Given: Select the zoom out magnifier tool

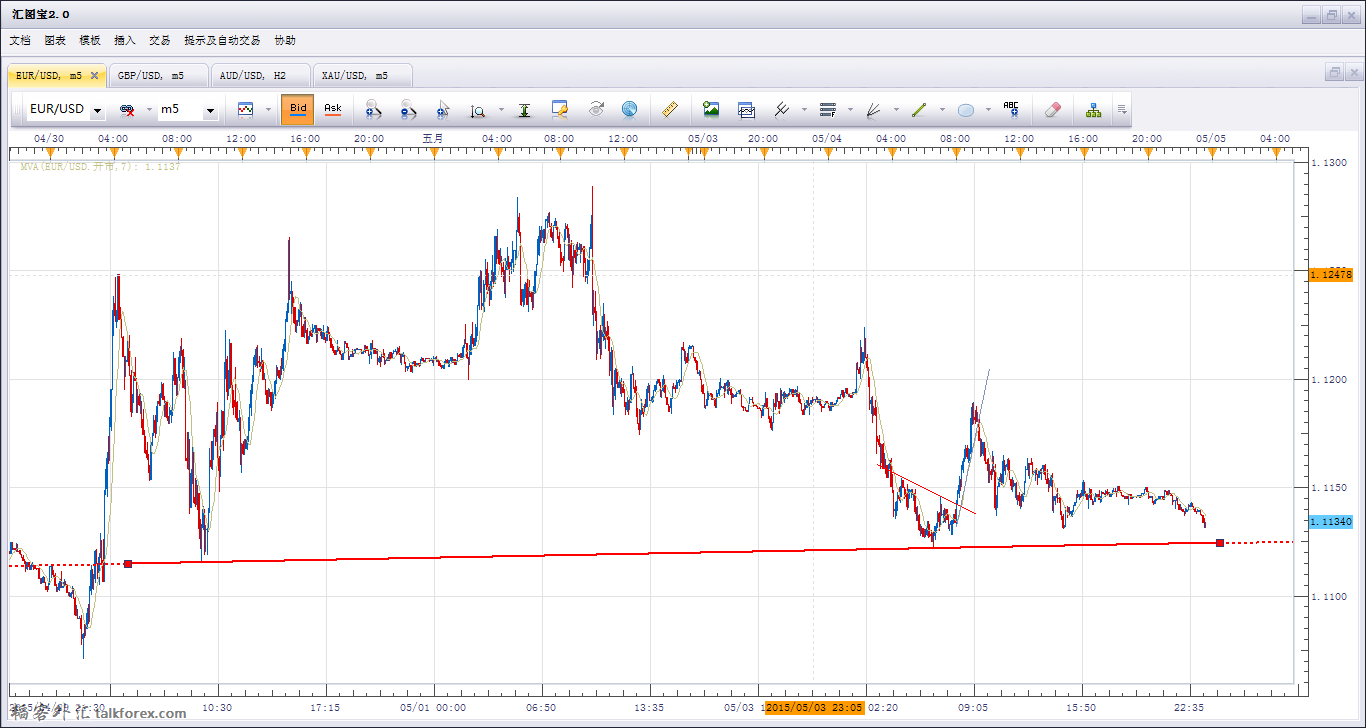Looking at the screenshot, I should [408, 109].
